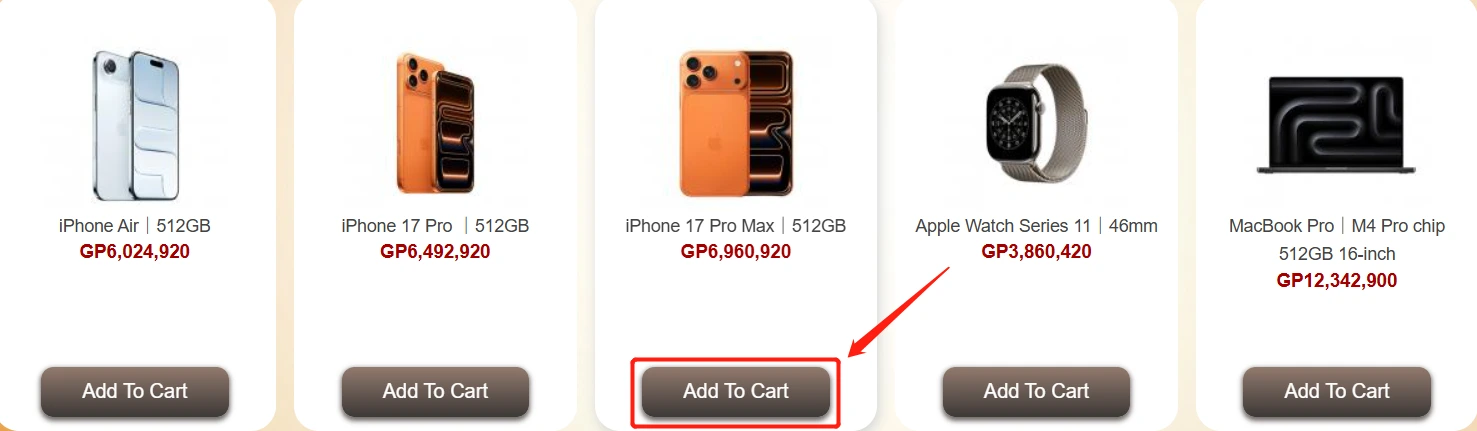Click the GP6,960,920 price label
The height and width of the screenshot is (431, 1477).
click(736, 252)
